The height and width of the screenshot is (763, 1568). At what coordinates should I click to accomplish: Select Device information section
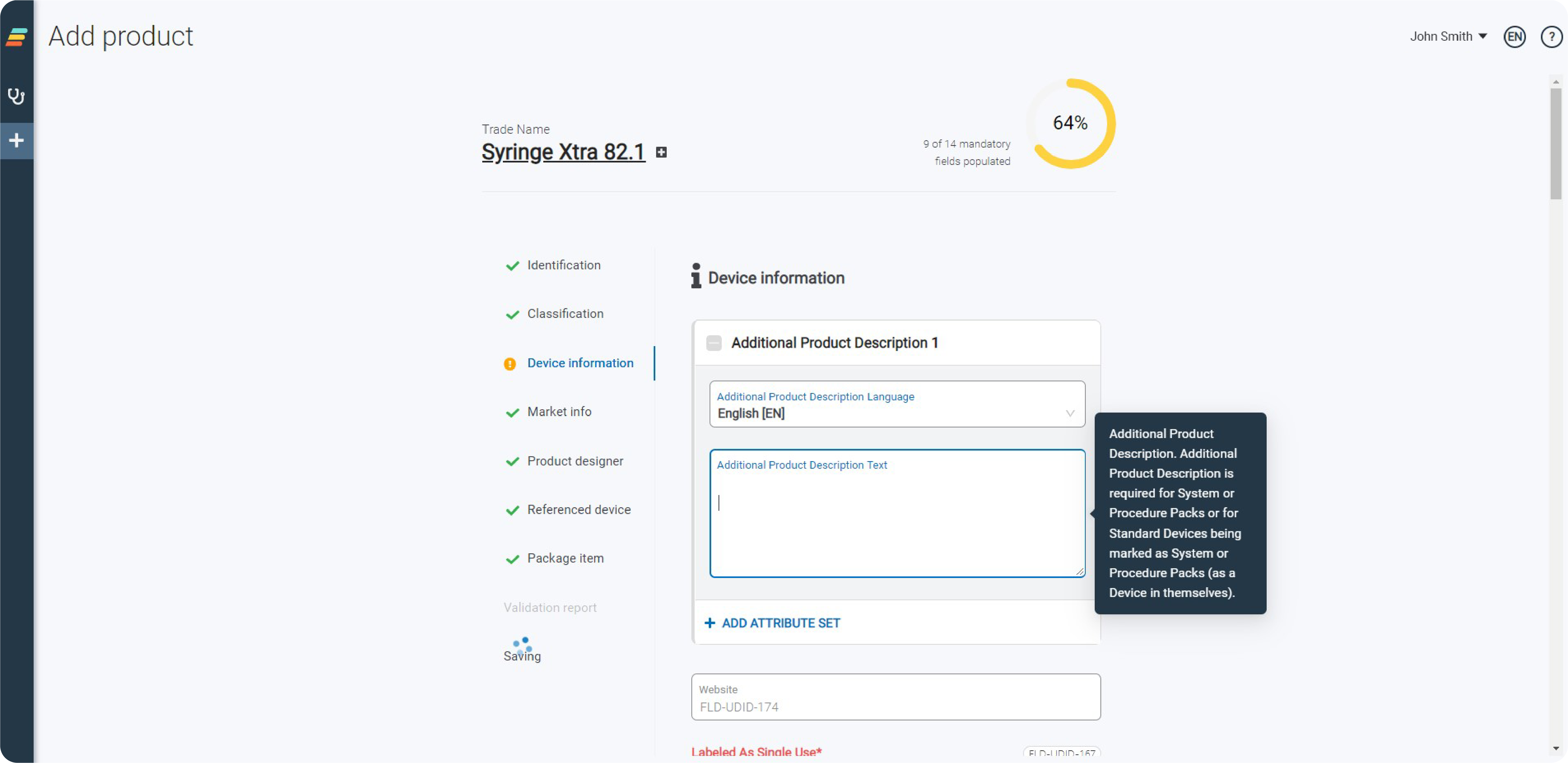click(x=580, y=363)
